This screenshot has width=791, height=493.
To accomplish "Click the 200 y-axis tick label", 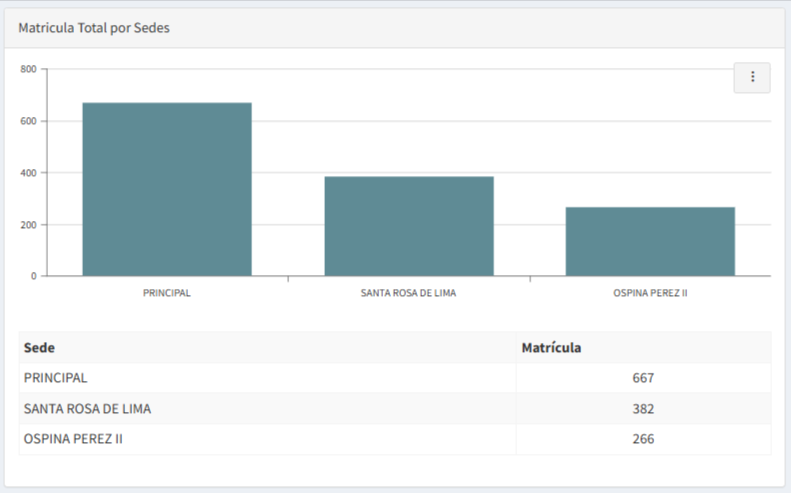I will [27, 225].
